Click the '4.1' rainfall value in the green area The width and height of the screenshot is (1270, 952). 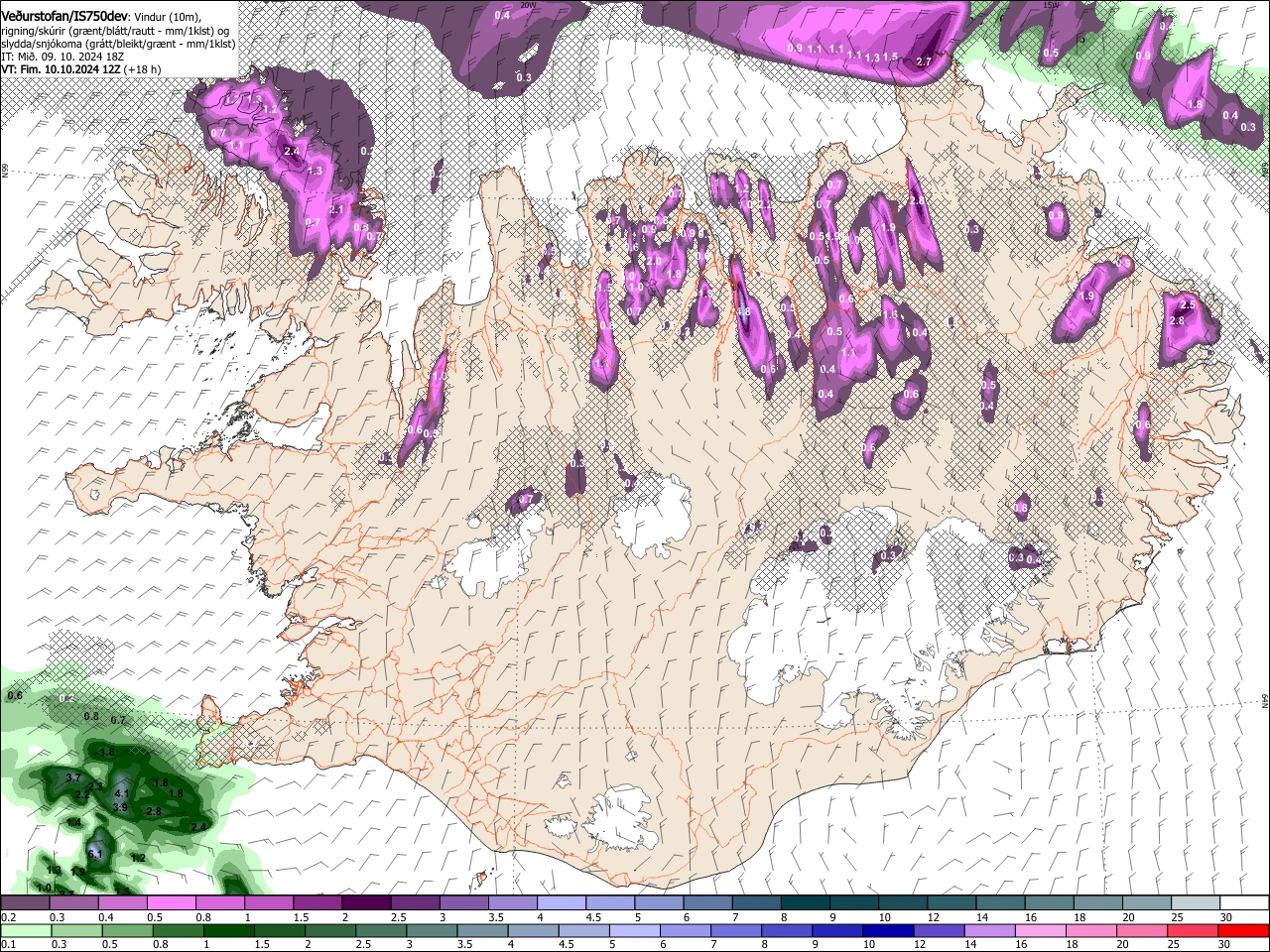pyautogui.click(x=122, y=794)
